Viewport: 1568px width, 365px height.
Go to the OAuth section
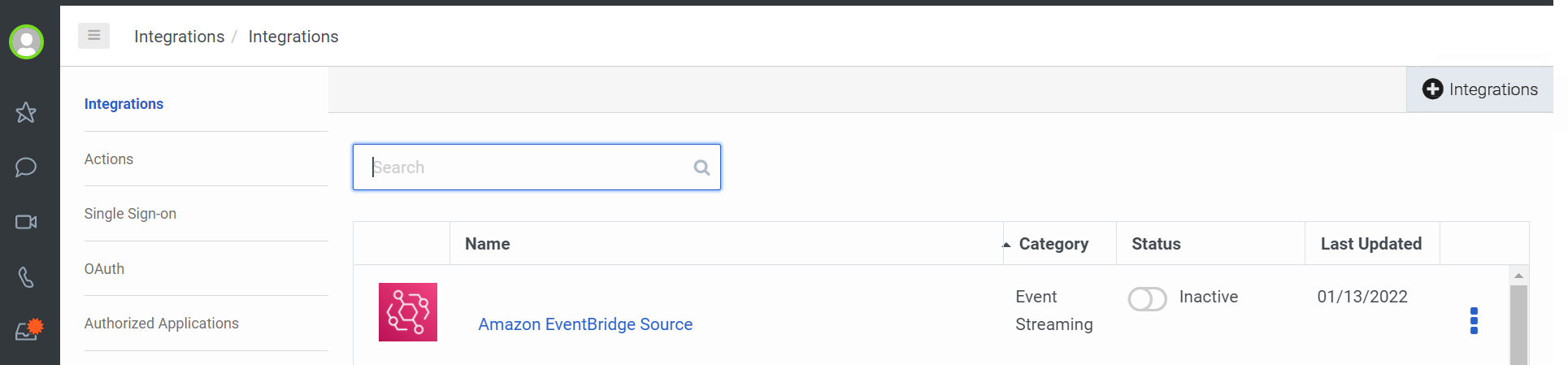point(104,269)
